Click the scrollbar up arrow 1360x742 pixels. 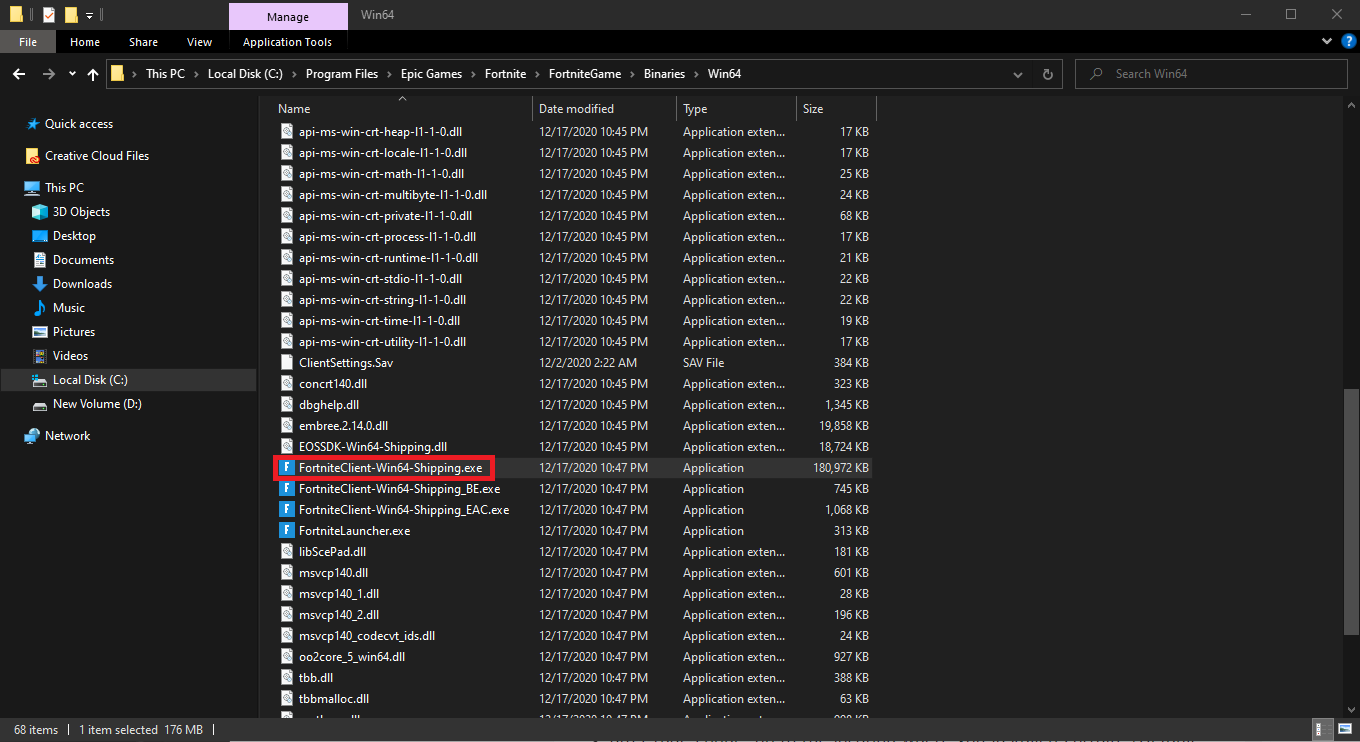[1351, 105]
